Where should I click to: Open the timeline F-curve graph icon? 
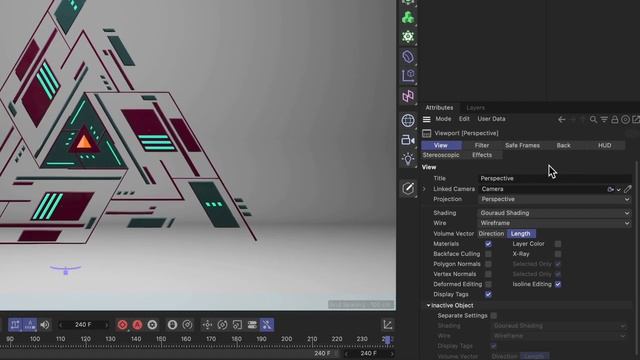tap(387, 325)
